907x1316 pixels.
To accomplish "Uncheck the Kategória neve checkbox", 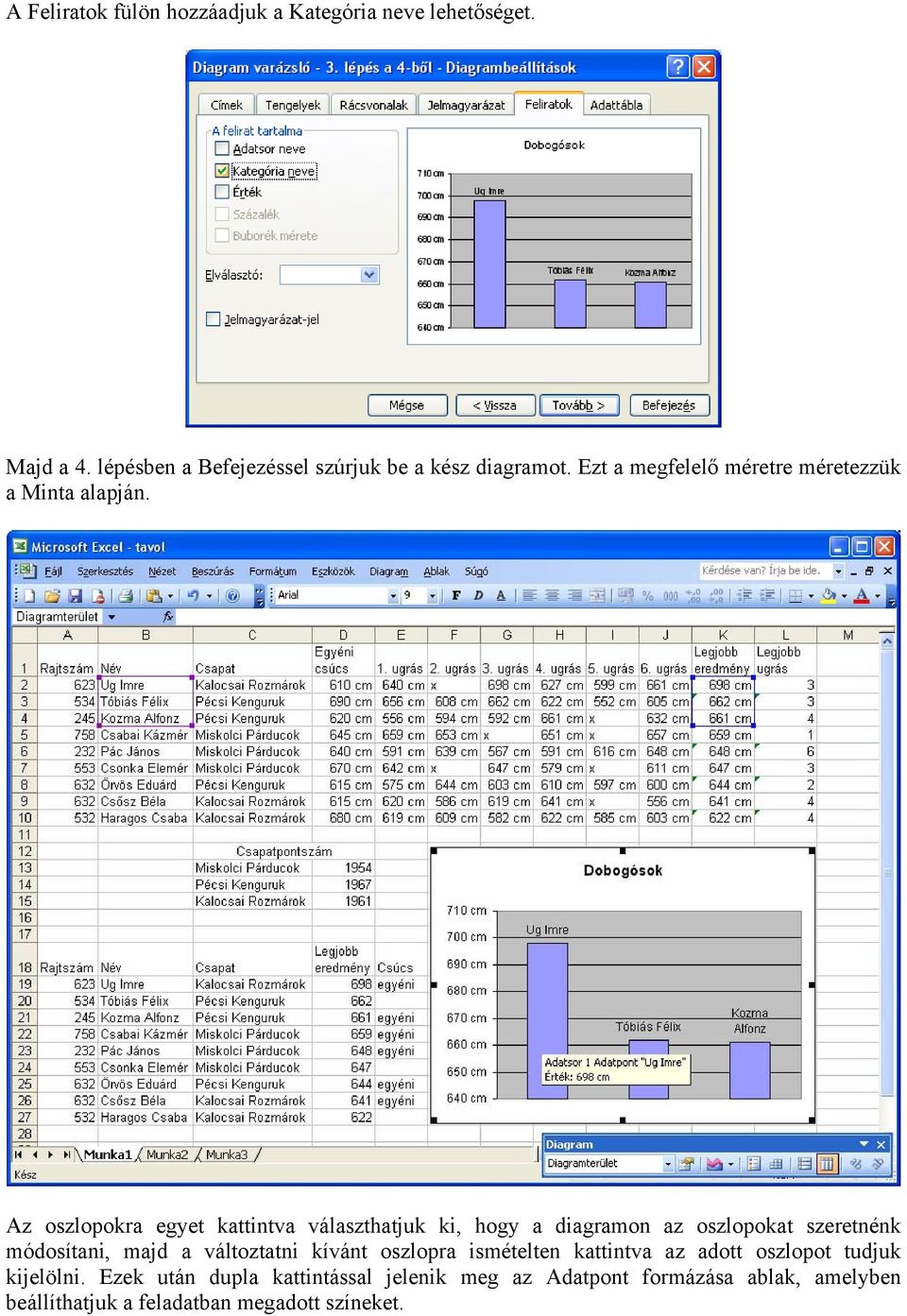I will [x=222, y=171].
